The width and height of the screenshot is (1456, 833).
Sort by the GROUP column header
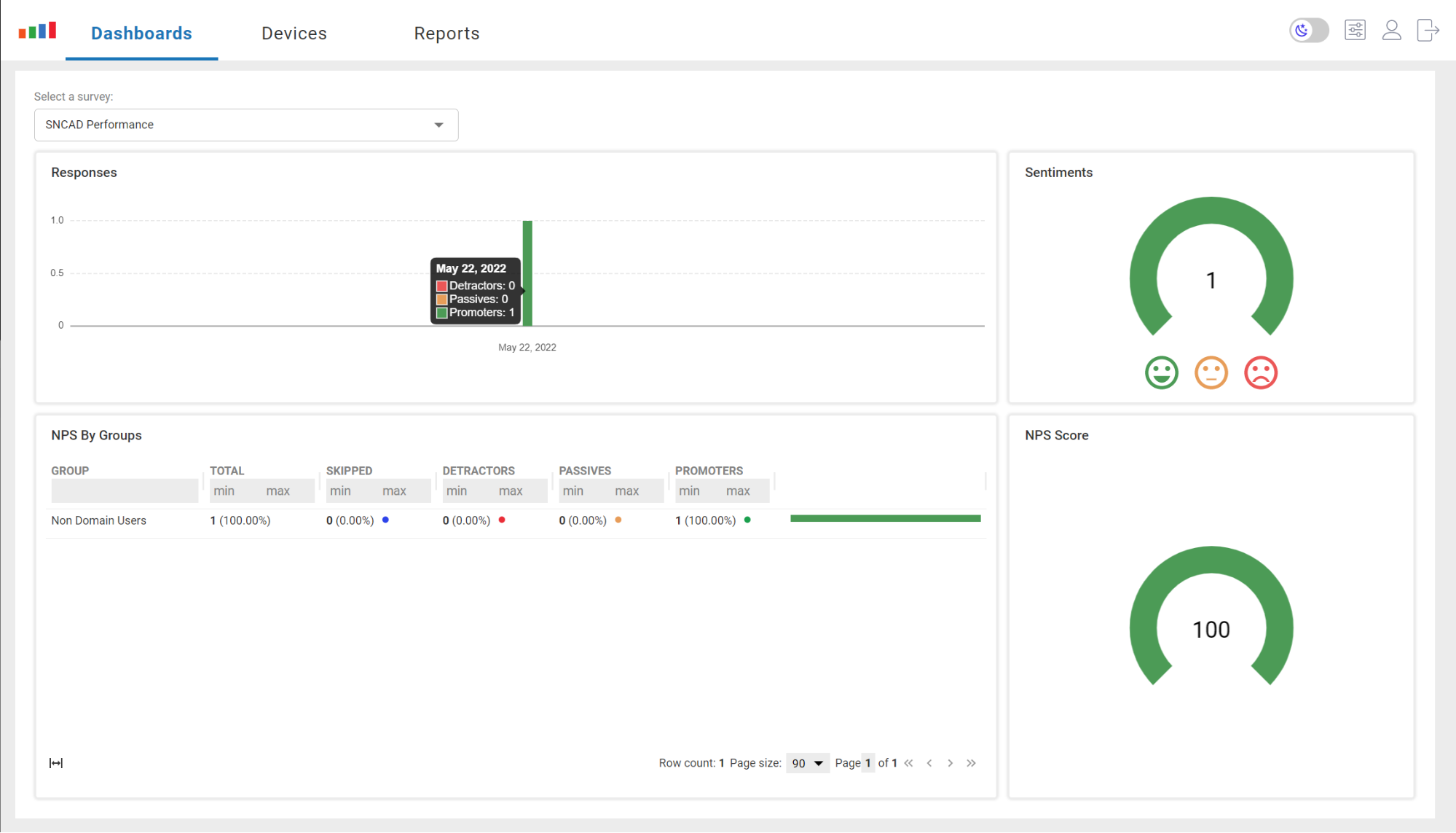click(x=70, y=471)
